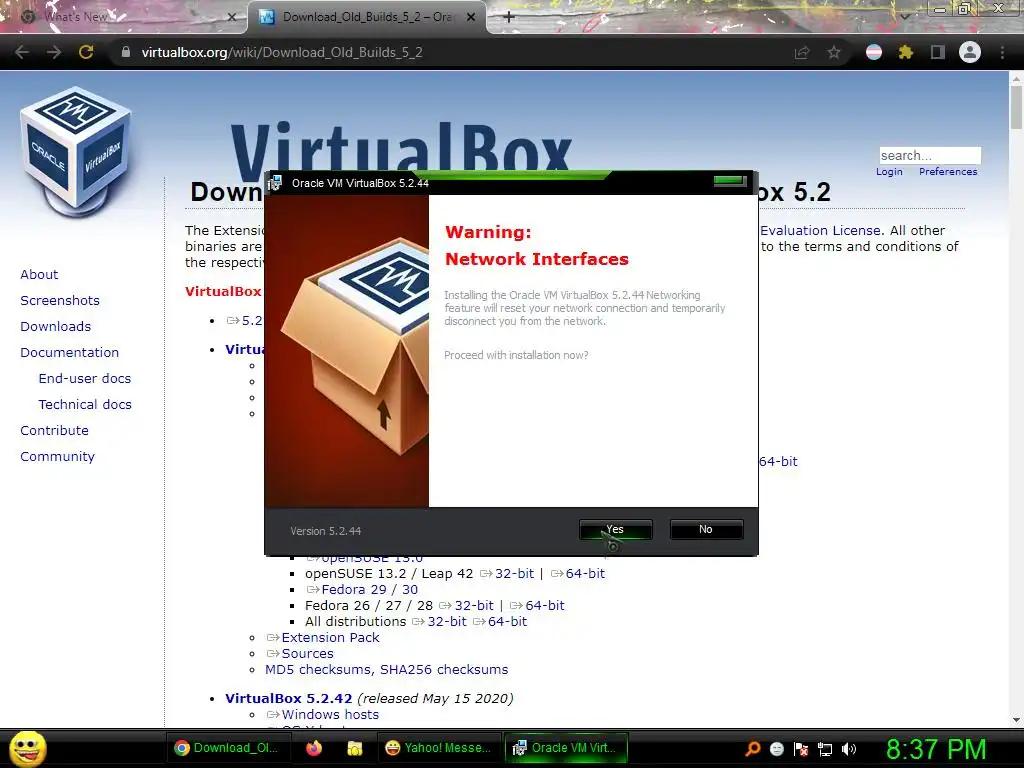Click the VirtualBox cube logo
This screenshot has height=768, width=1024.
click(x=76, y=152)
